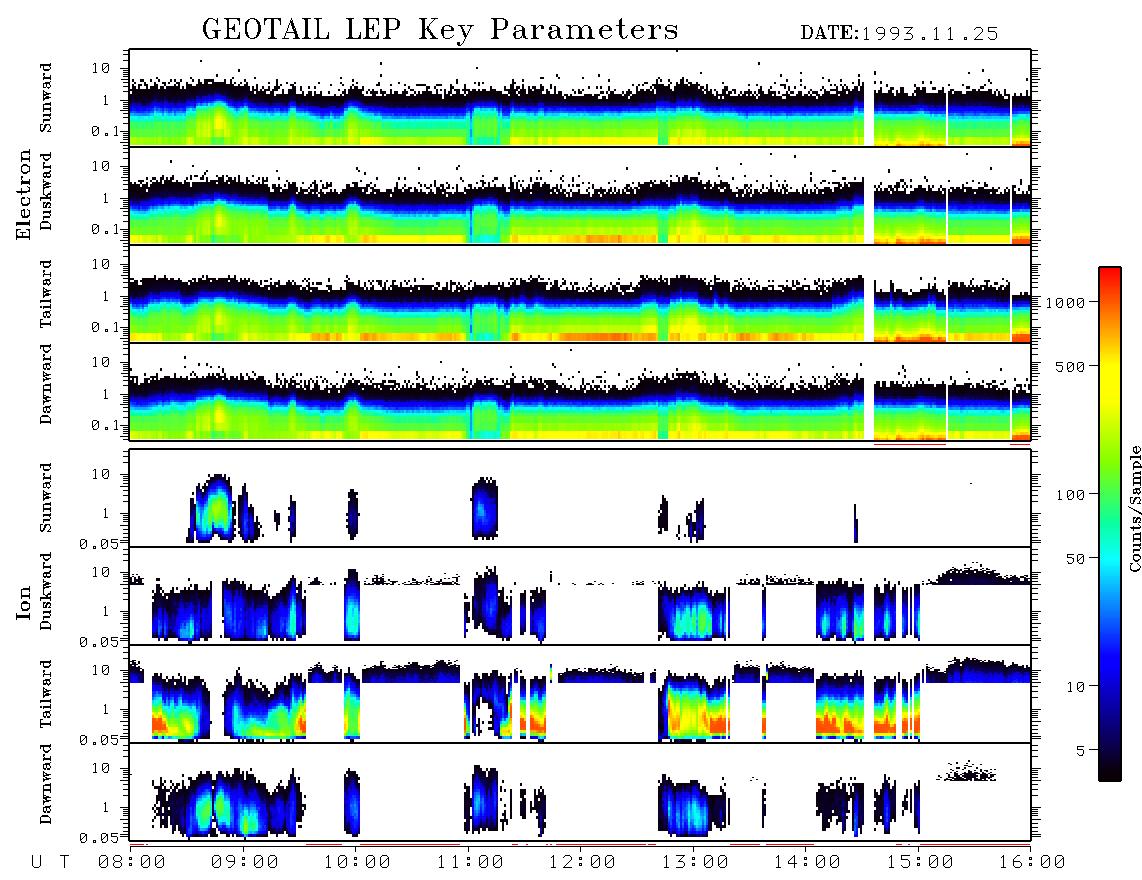
Task: Click the 1000 value on the color scale
Action: click(1066, 302)
